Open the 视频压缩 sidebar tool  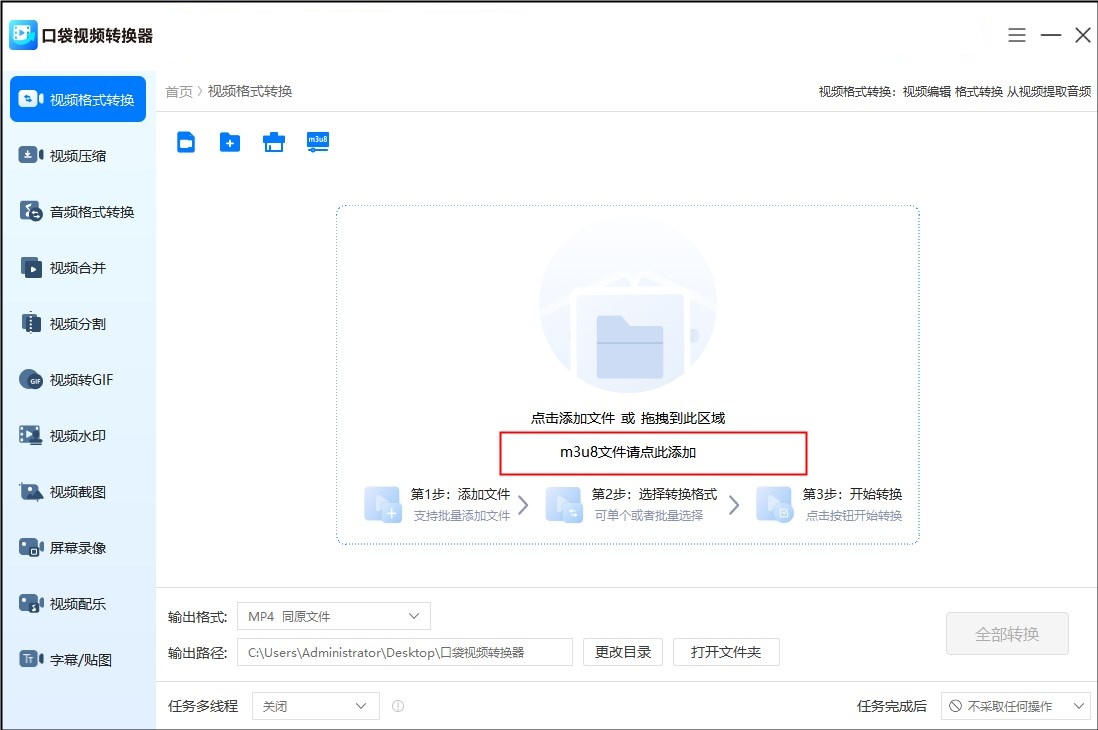pos(80,155)
